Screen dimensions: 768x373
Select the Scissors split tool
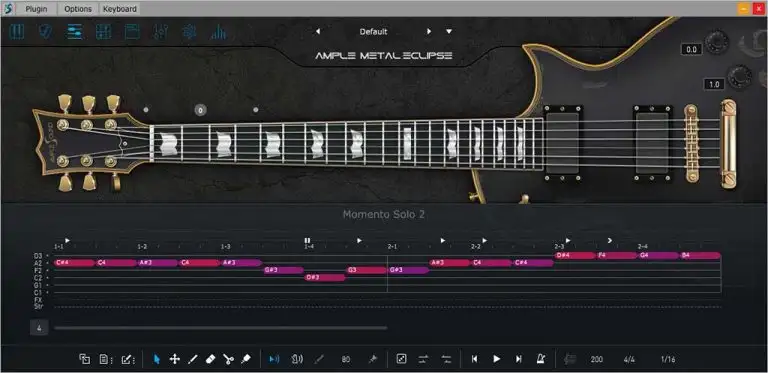point(228,359)
